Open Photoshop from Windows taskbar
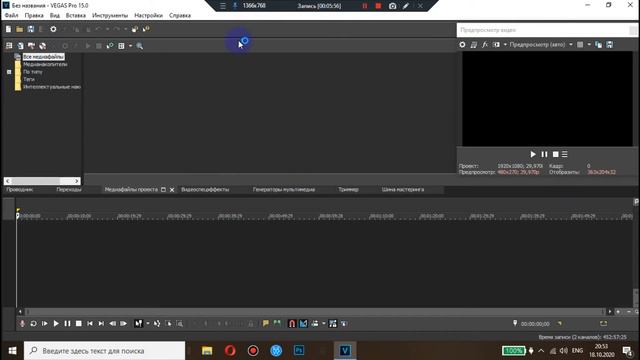640x360 pixels. tap(299, 351)
